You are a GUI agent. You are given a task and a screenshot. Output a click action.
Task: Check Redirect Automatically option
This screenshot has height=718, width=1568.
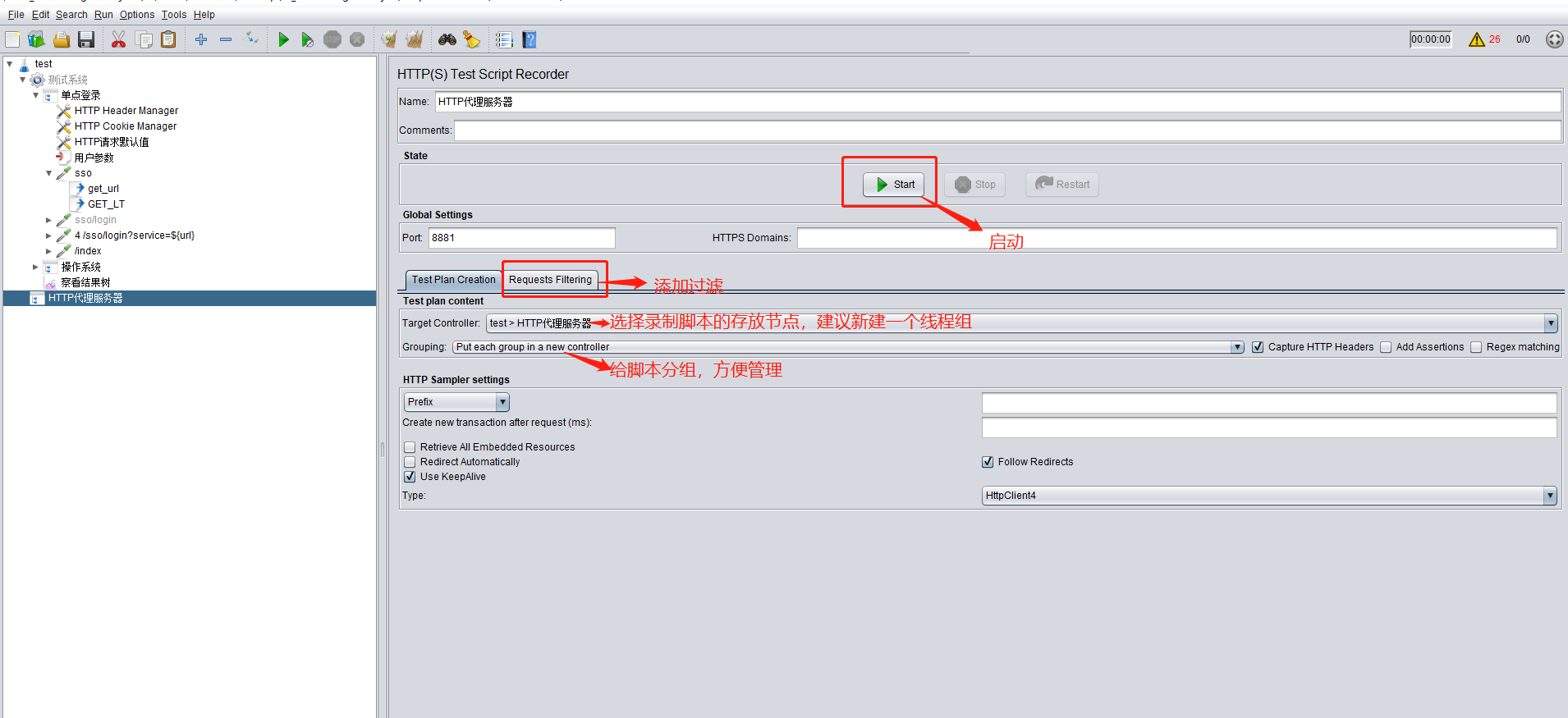(410, 462)
